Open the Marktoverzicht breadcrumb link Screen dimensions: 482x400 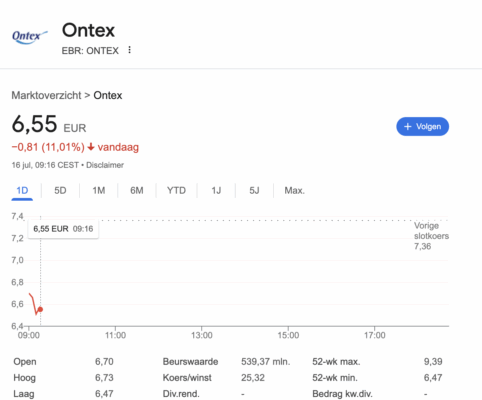tap(46, 95)
